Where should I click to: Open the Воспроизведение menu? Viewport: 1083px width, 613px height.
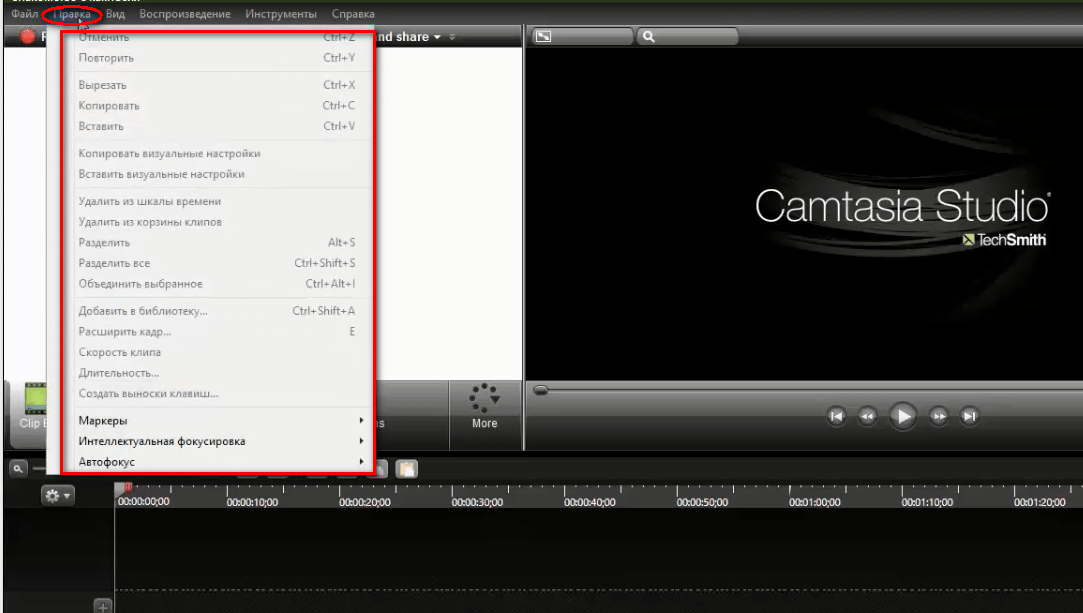click(x=185, y=14)
